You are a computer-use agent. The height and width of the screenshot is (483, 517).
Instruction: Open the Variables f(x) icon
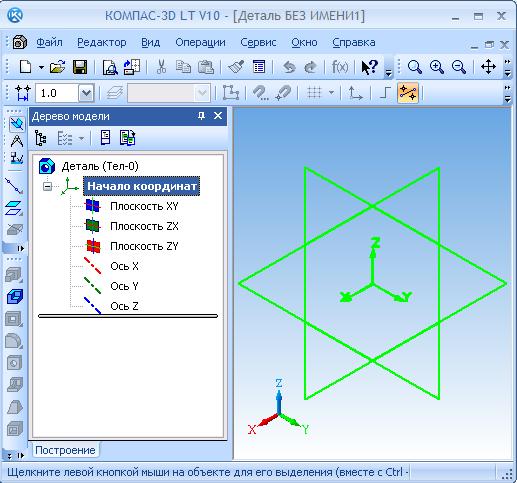pyautogui.click(x=340, y=67)
